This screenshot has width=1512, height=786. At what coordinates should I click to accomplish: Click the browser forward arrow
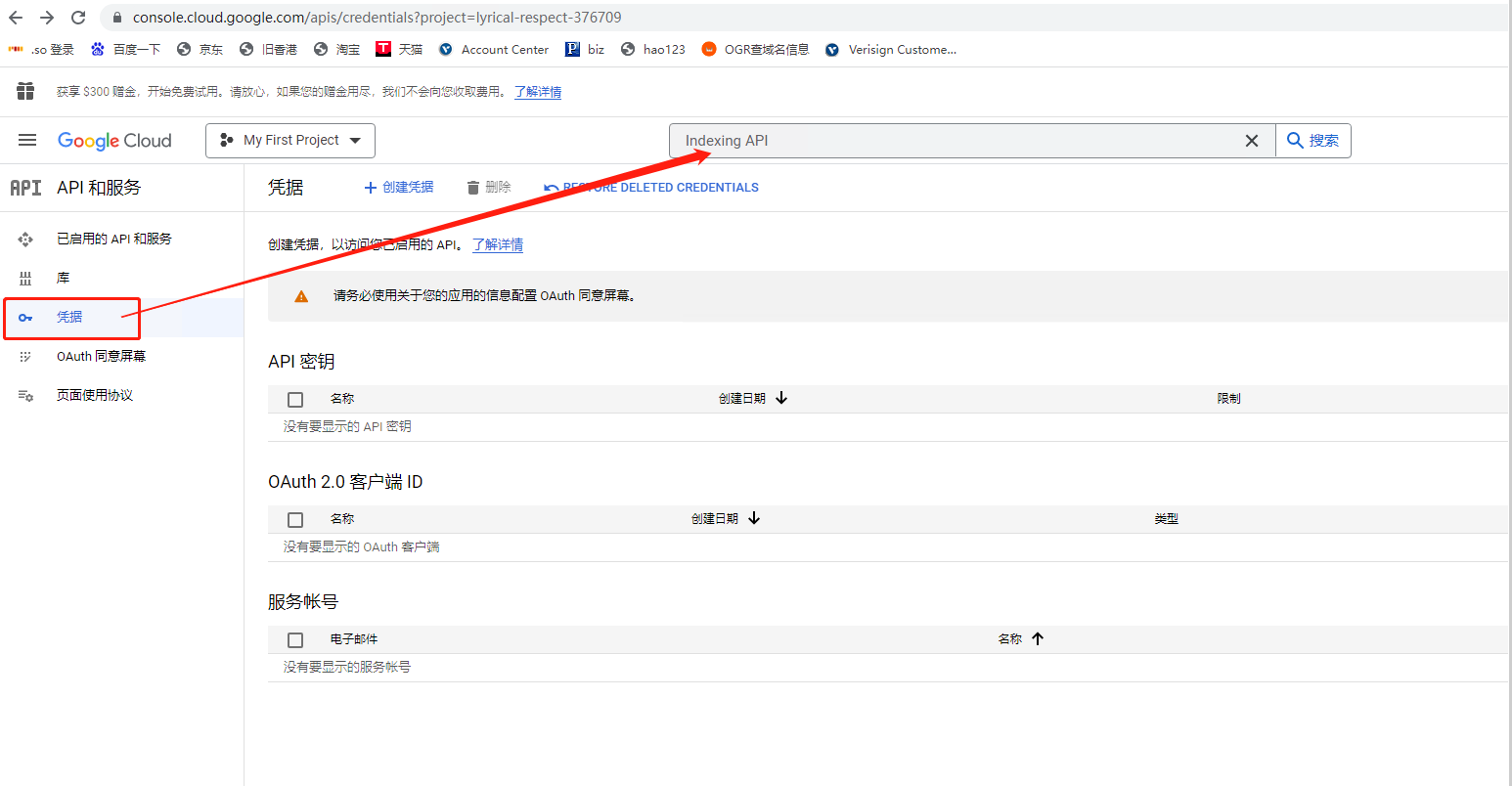pos(47,18)
